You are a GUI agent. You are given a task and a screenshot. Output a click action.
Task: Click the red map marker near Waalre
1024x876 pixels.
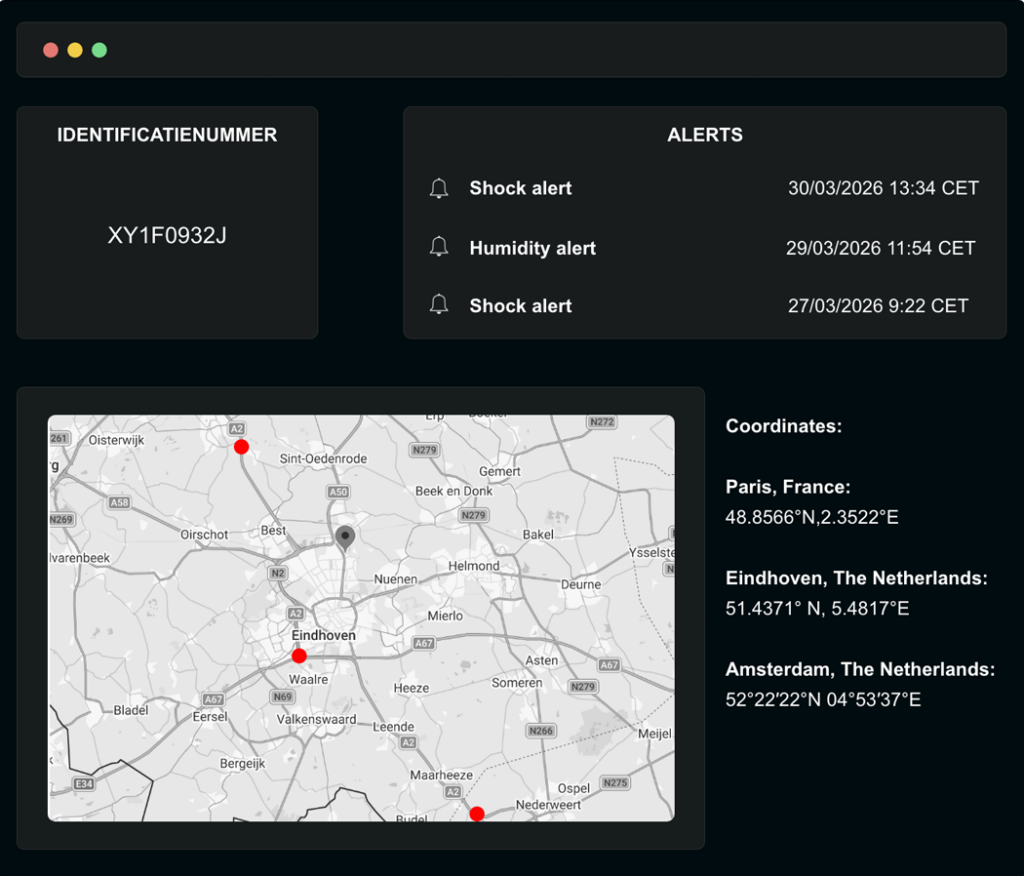299,656
